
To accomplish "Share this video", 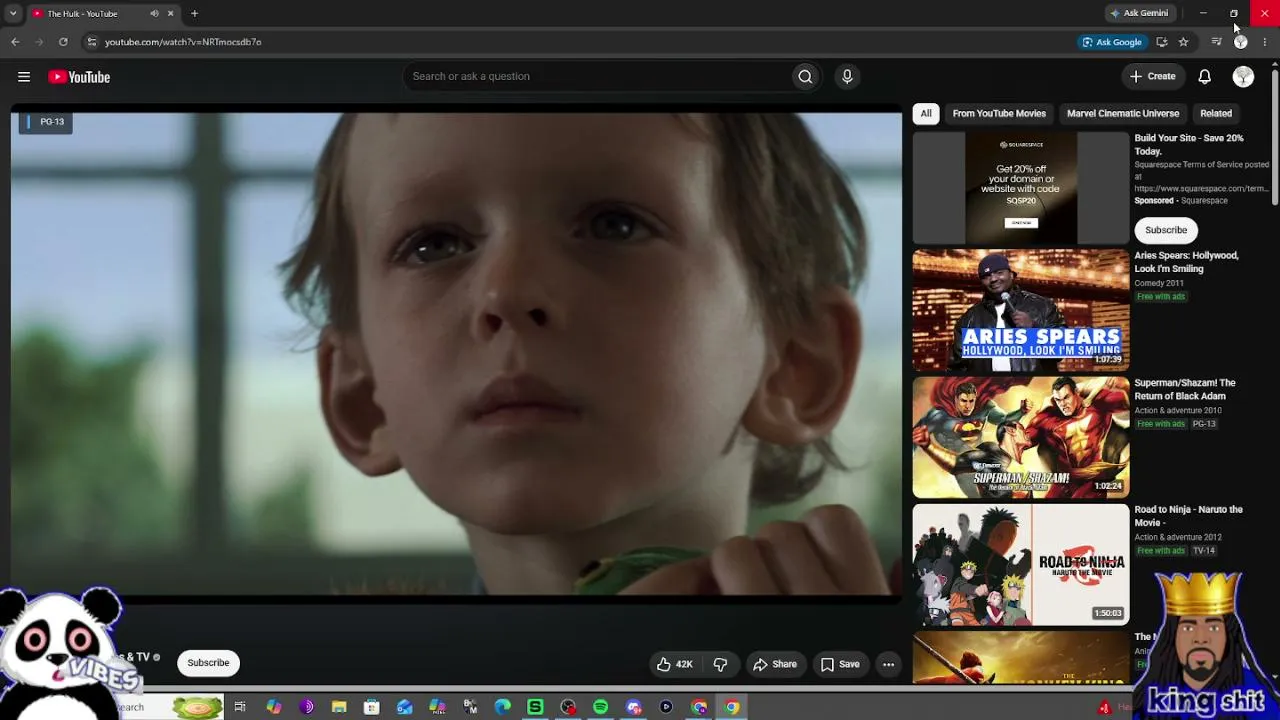I will point(775,664).
